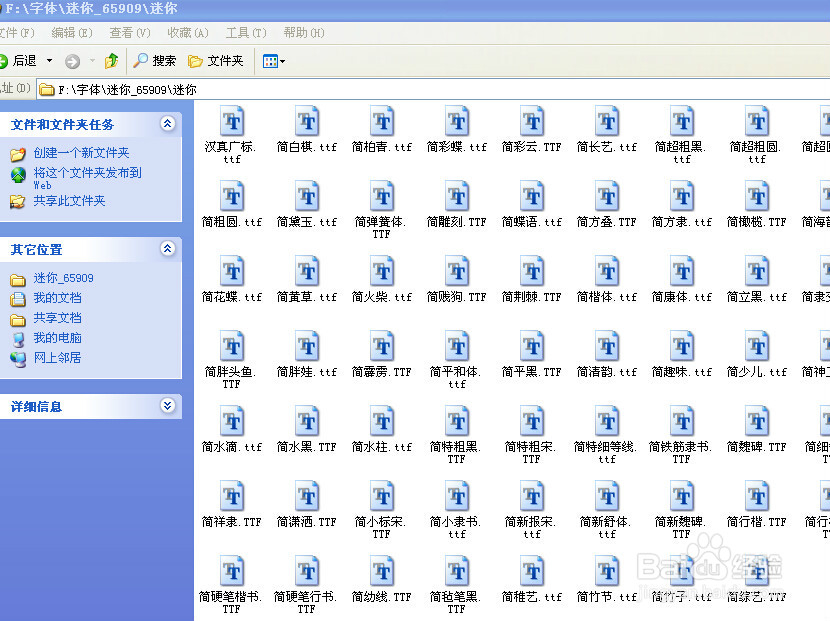
Task: Select the 简弹簧体.TTF font icon
Action: pos(382,196)
